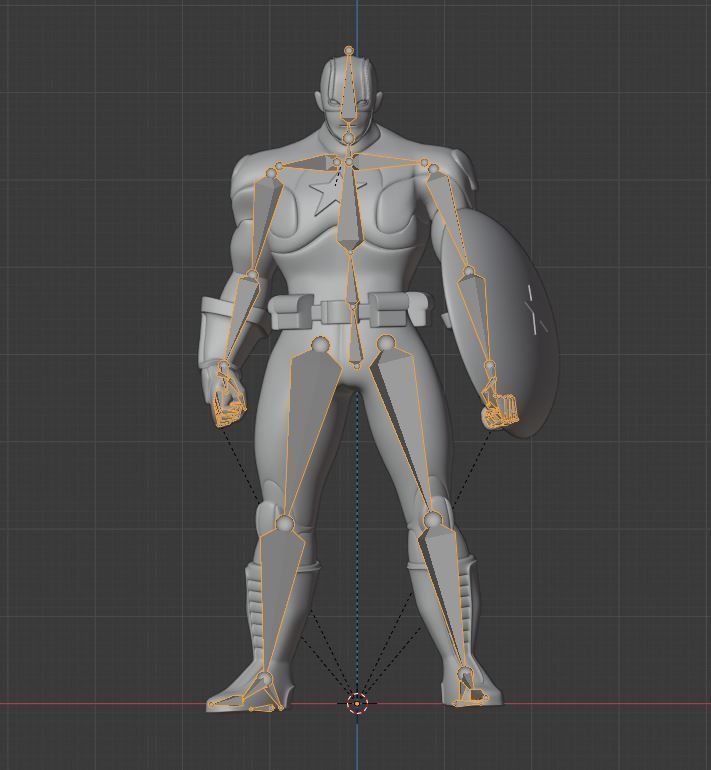Select the head bone on the face
The width and height of the screenshot is (711, 770).
(348, 93)
